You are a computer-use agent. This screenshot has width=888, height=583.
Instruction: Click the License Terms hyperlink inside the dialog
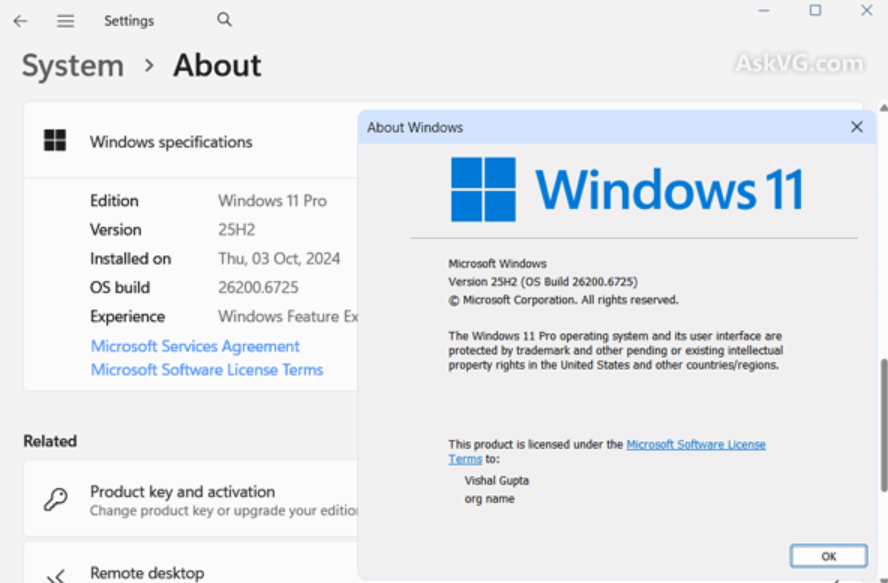(696, 444)
